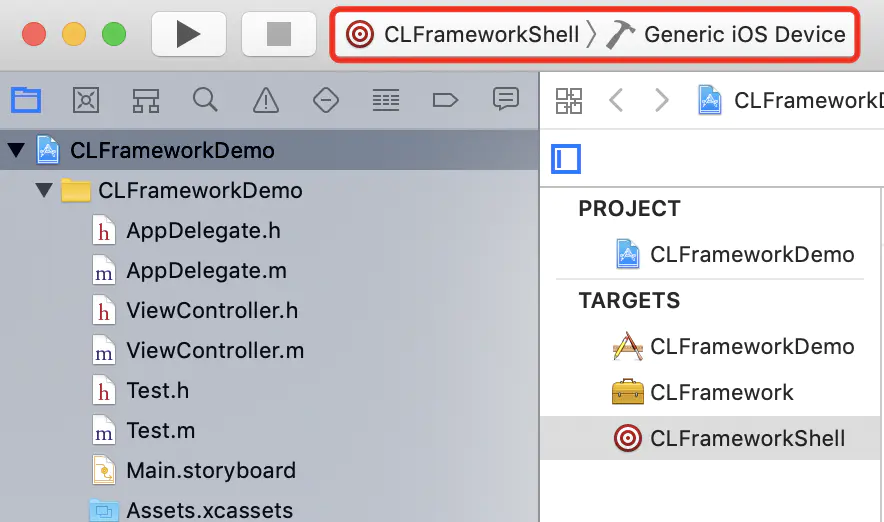Switch to the Symbol navigator

pyautogui.click(x=145, y=100)
